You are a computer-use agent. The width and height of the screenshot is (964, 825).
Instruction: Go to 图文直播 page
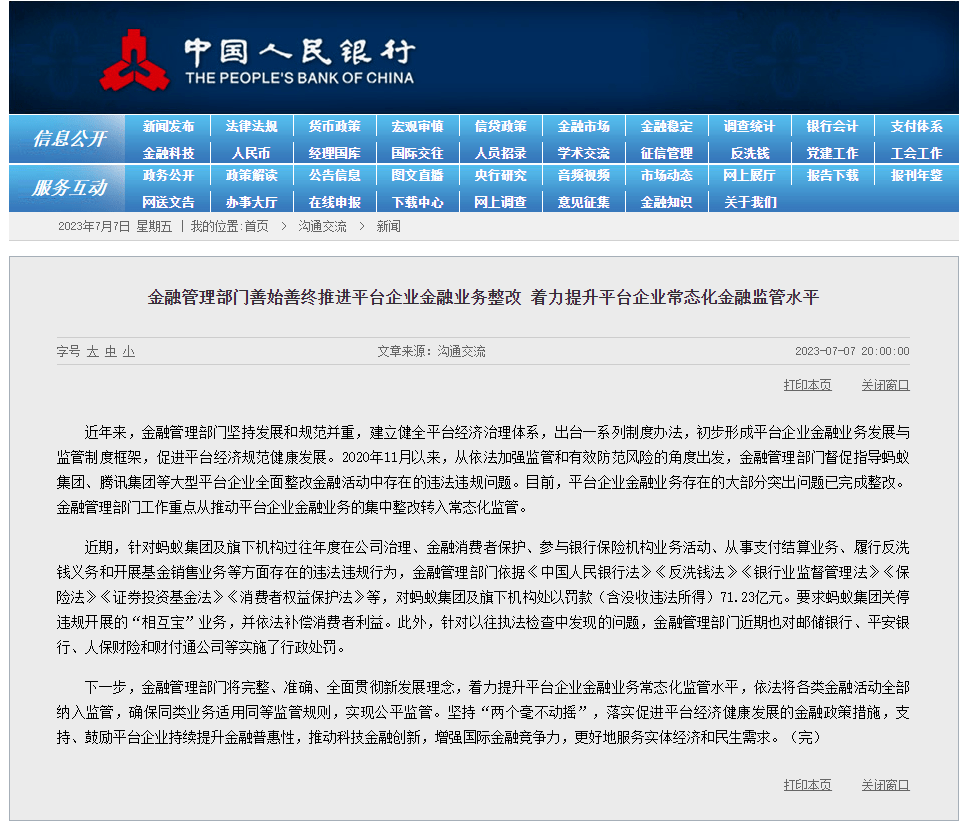(417, 175)
